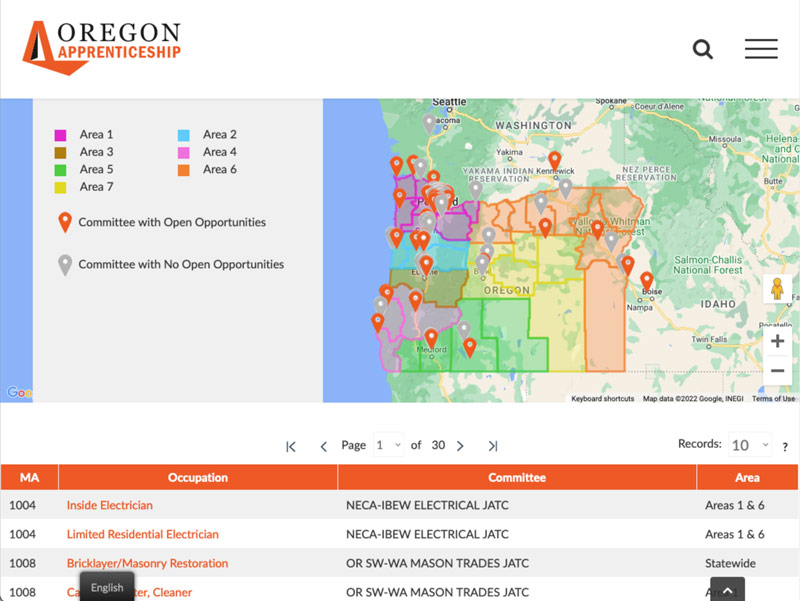The image size is (800, 601).
Task: Open the Limited Residential Electrician link
Action: click(x=142, y=534)
